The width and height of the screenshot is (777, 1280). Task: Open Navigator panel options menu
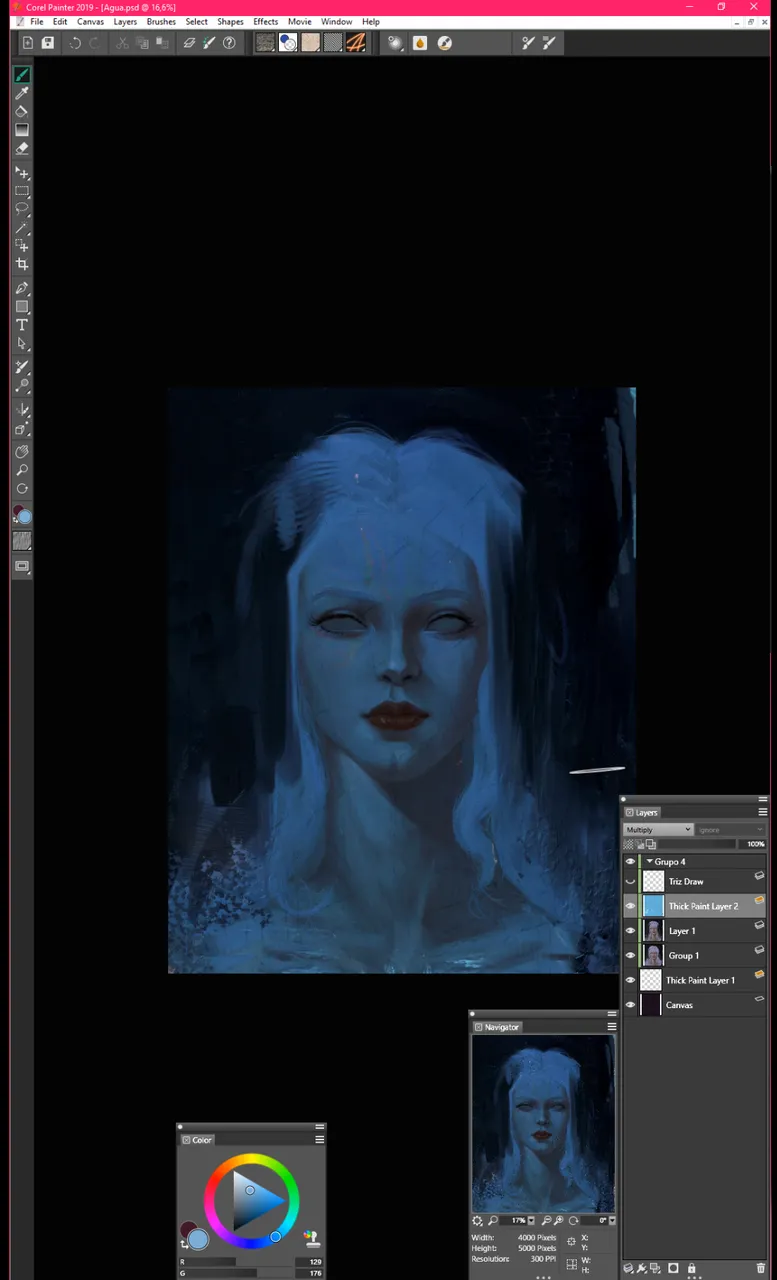tap(612, 1027)
